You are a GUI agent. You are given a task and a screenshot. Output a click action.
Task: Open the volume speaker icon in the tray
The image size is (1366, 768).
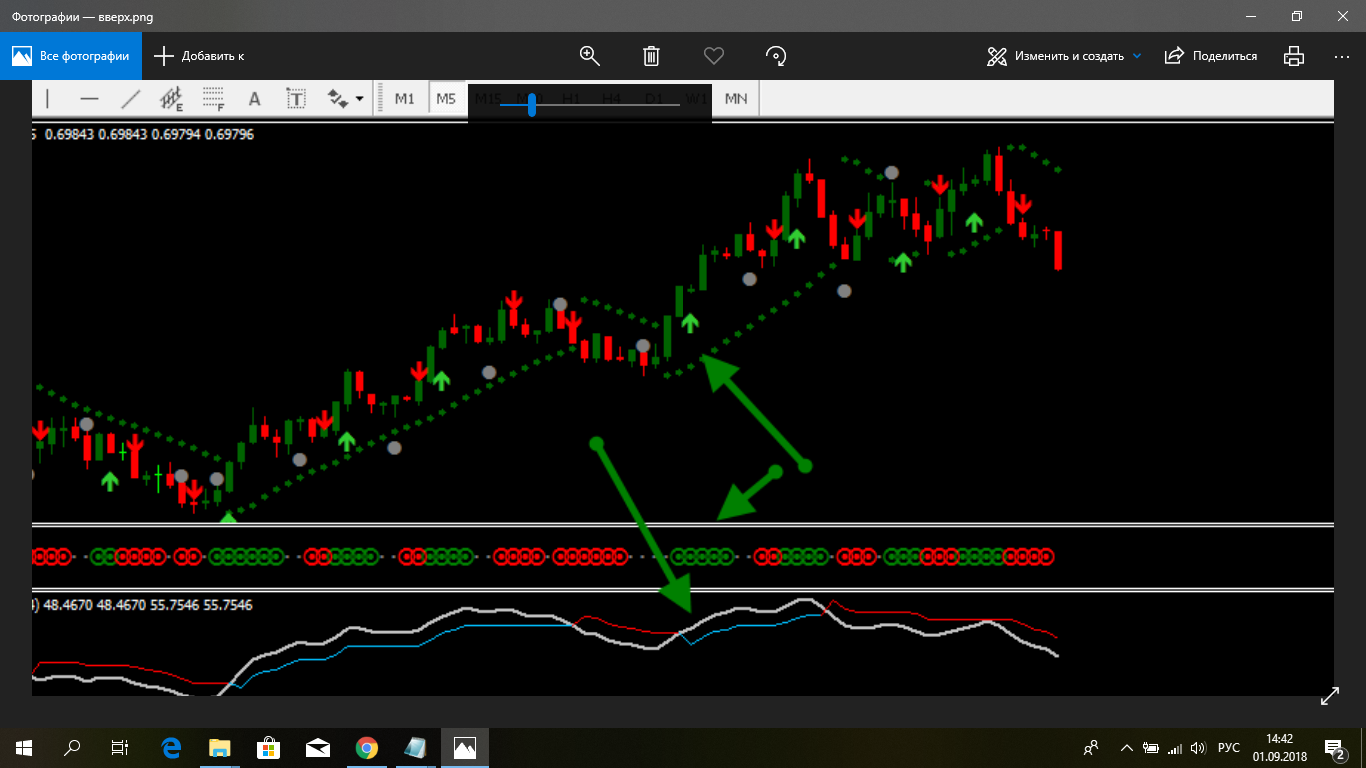tap(1198, 748)
